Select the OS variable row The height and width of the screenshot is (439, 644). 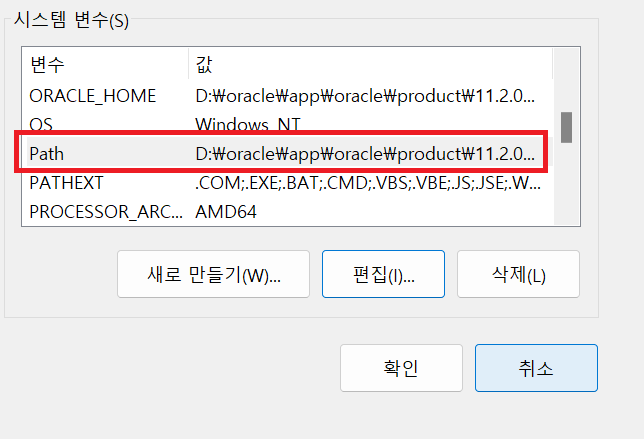tap(288, 124)
